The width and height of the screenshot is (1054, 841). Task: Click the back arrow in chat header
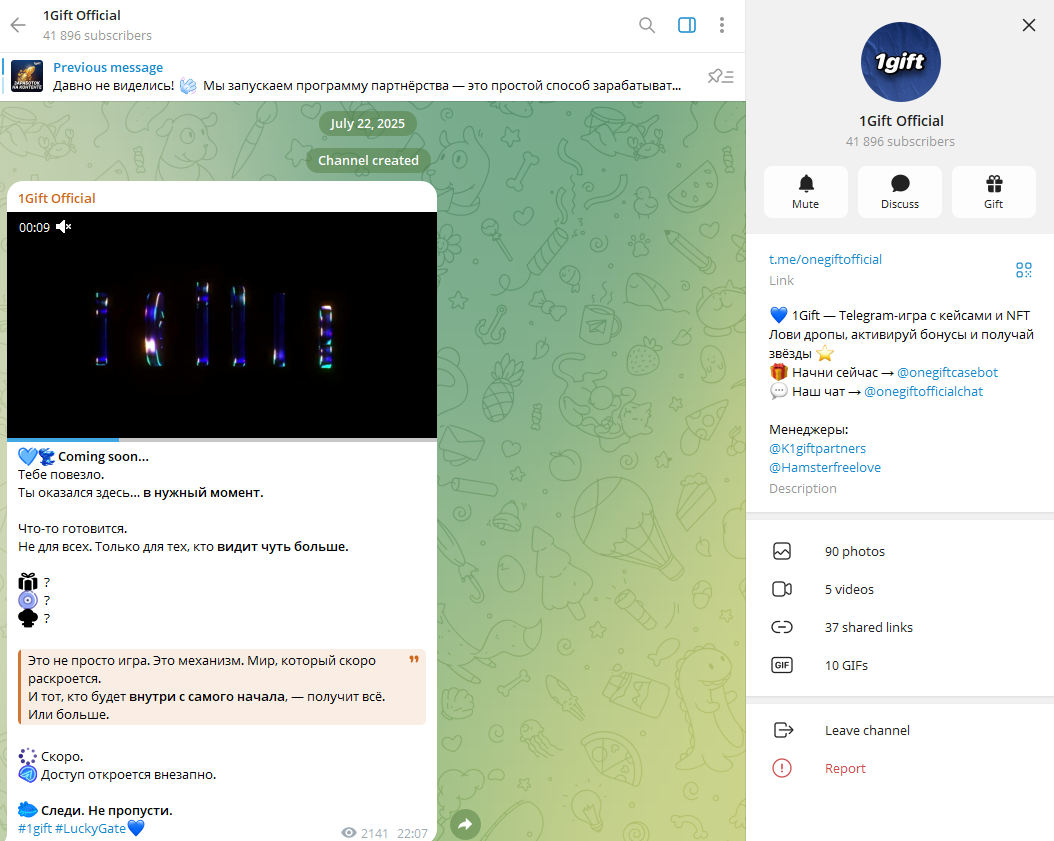point(18,25)
